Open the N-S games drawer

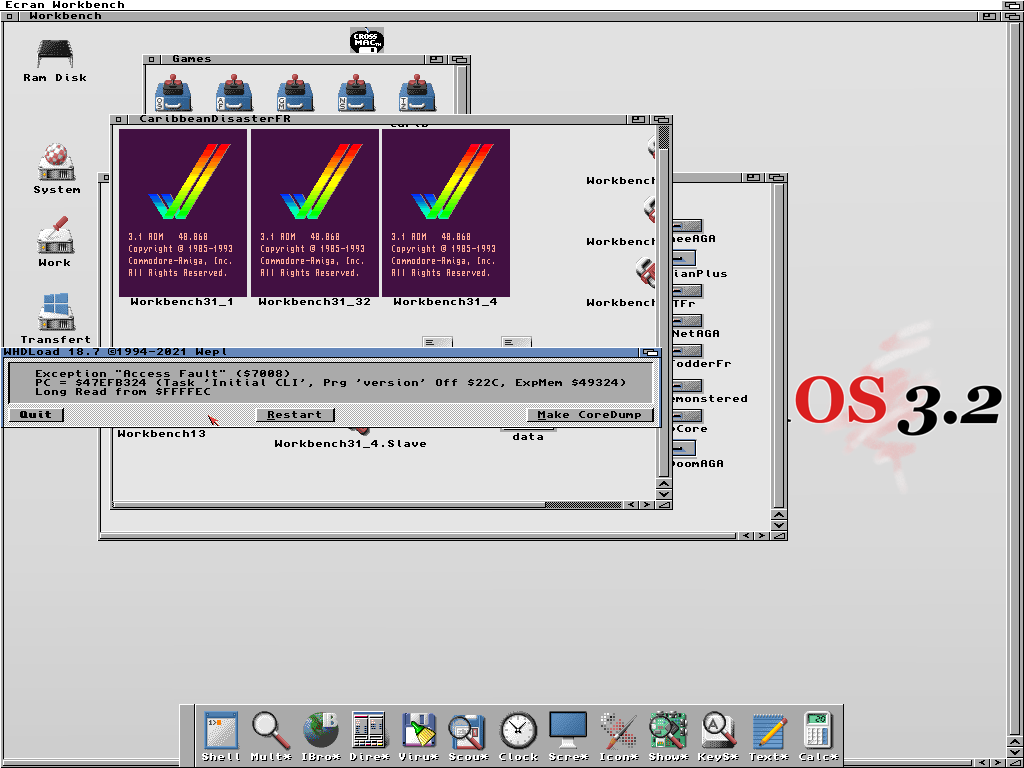pyautogui.click(x=356, y=93)
